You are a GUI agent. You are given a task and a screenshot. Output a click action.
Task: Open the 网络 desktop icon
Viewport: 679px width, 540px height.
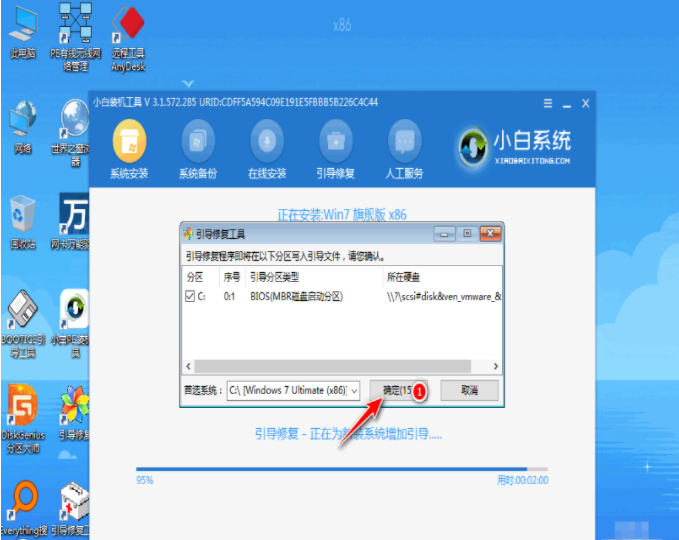pos(23,126)
